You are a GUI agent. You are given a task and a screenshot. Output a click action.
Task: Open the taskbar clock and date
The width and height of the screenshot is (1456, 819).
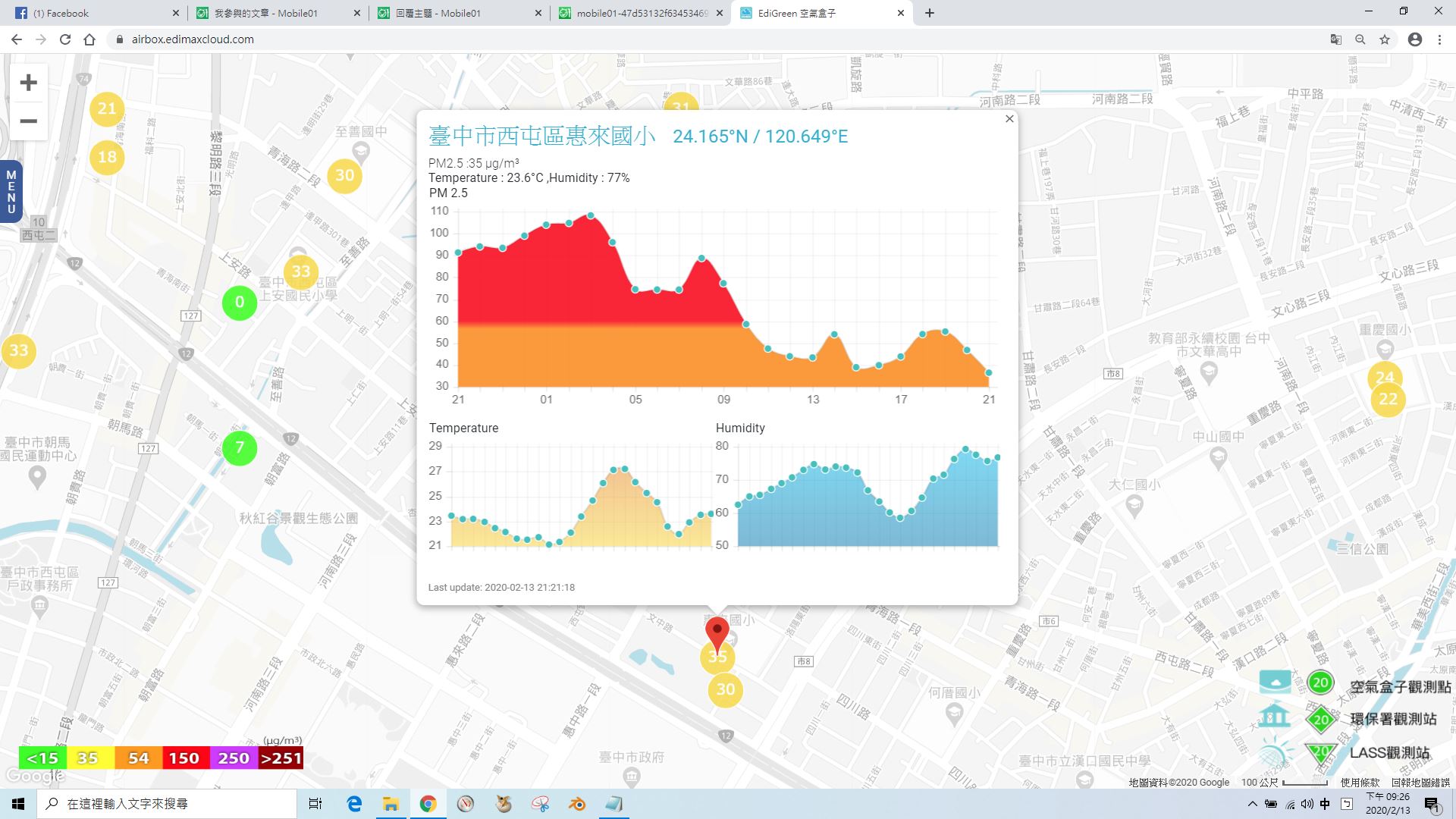pos(1388,804)
